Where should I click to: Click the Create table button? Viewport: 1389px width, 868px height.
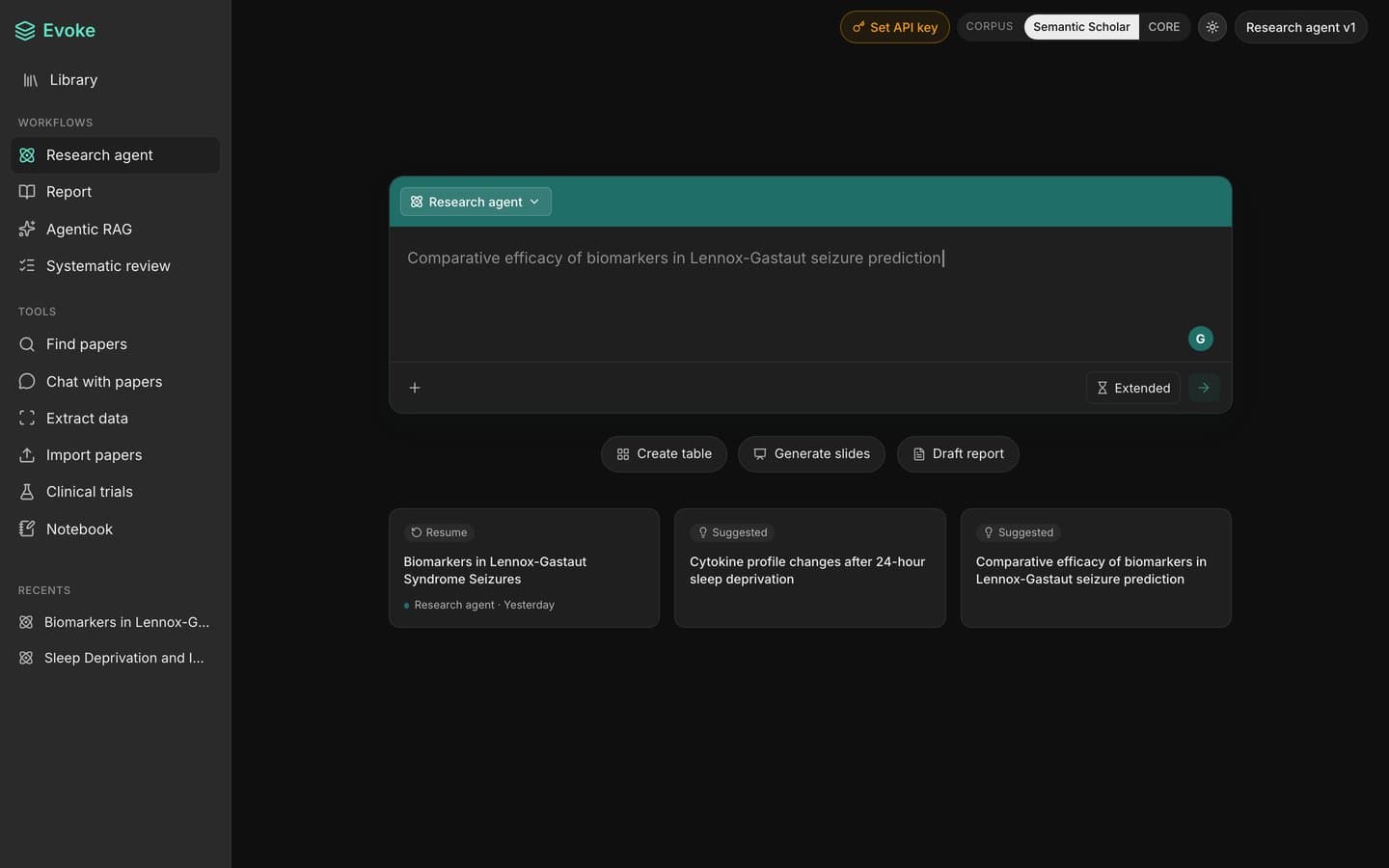pos(664,454)
